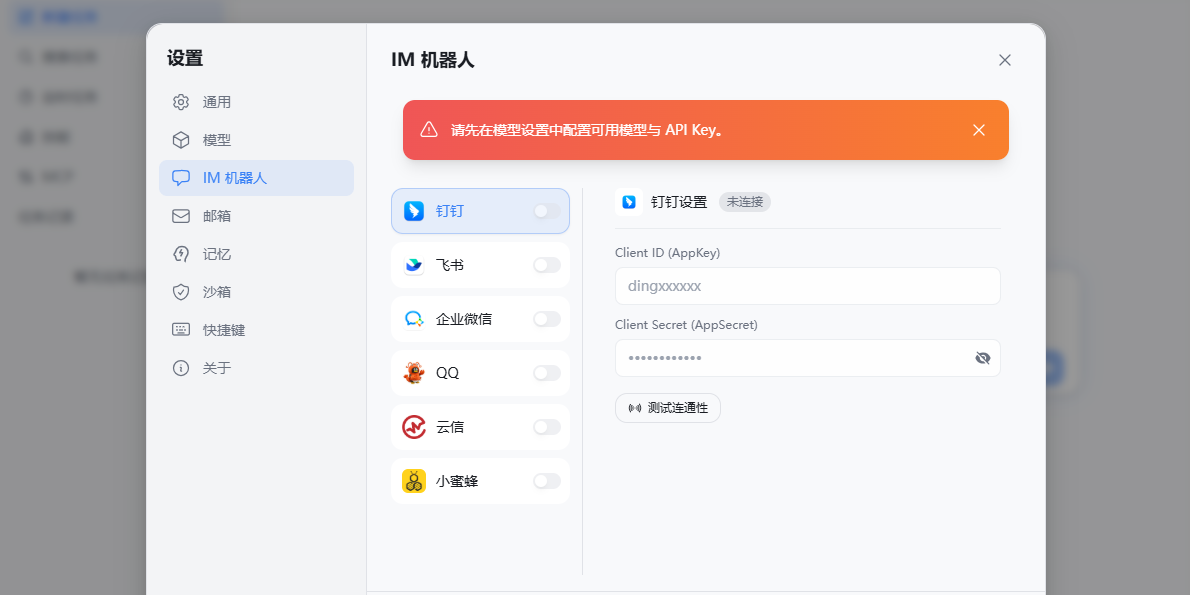Image resolution: width=1190 pixels, height=595 pixels.
Task: Turn on the Feishu (飞书) toggle switch
Action: pyautogui.click(x=547, y=265)
